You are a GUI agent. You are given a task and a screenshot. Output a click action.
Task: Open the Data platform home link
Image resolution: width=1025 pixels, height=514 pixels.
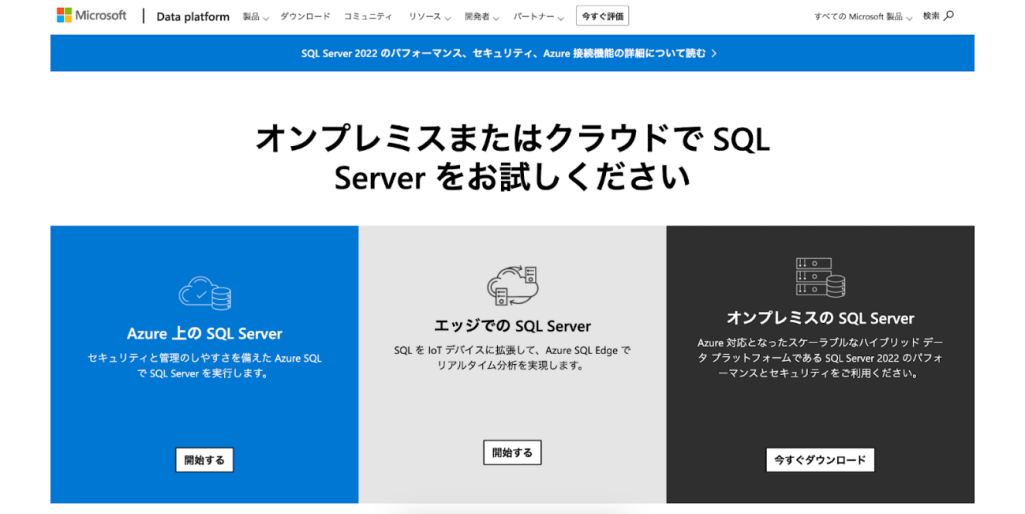pos(193,16)
